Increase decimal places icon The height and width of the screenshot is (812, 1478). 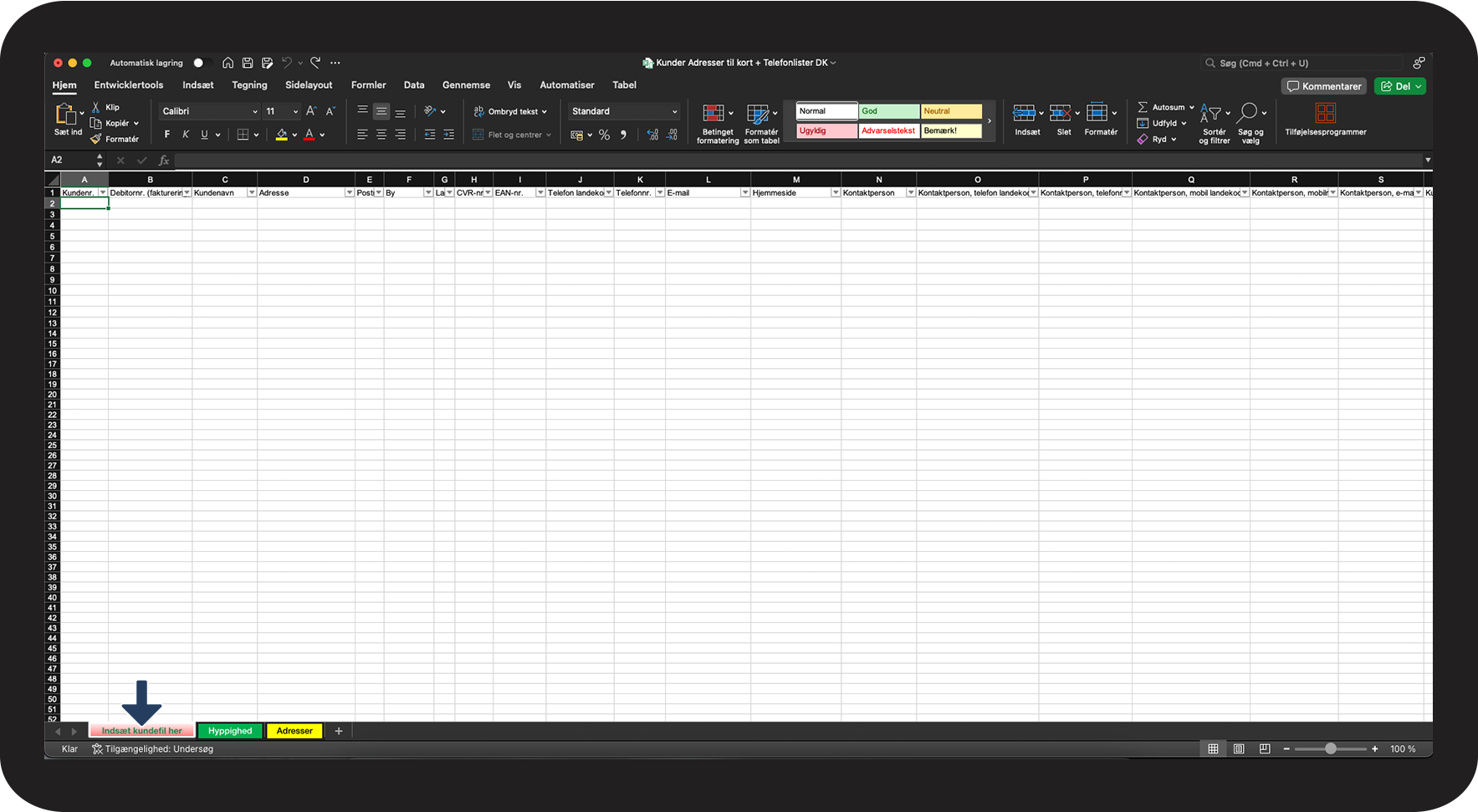pyautogui.click(x=653, y=135)
